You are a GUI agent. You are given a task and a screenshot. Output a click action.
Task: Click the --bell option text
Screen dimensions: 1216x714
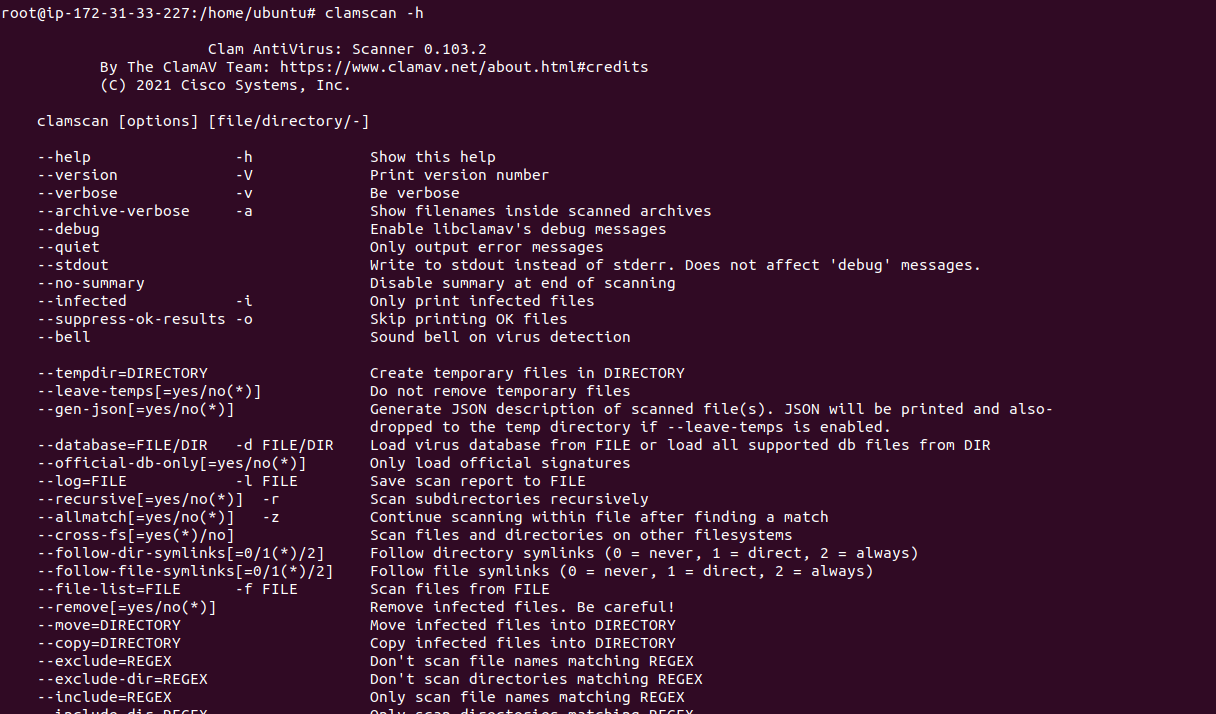[x=64, y=337]
